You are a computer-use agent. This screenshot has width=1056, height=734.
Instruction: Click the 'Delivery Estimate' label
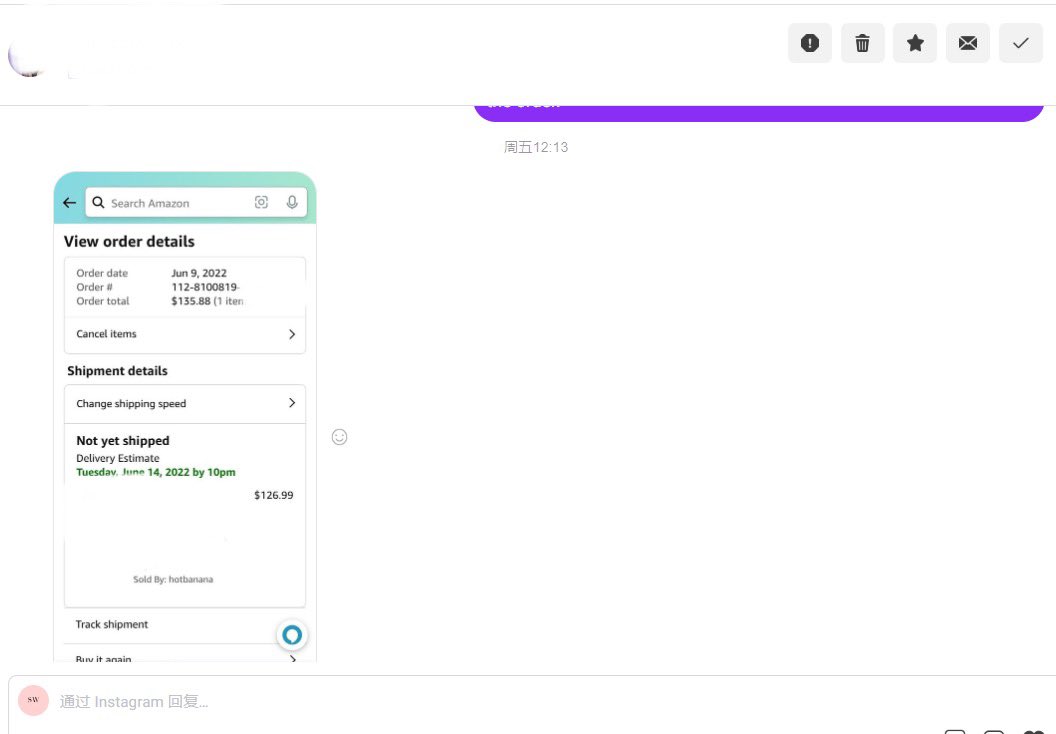tap(118, 458)
